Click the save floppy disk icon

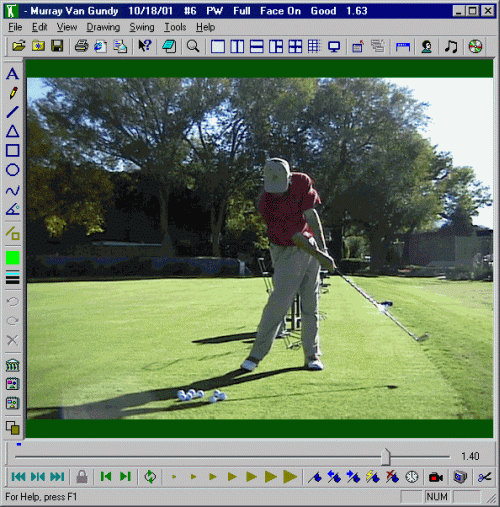[x=57, y=46]
